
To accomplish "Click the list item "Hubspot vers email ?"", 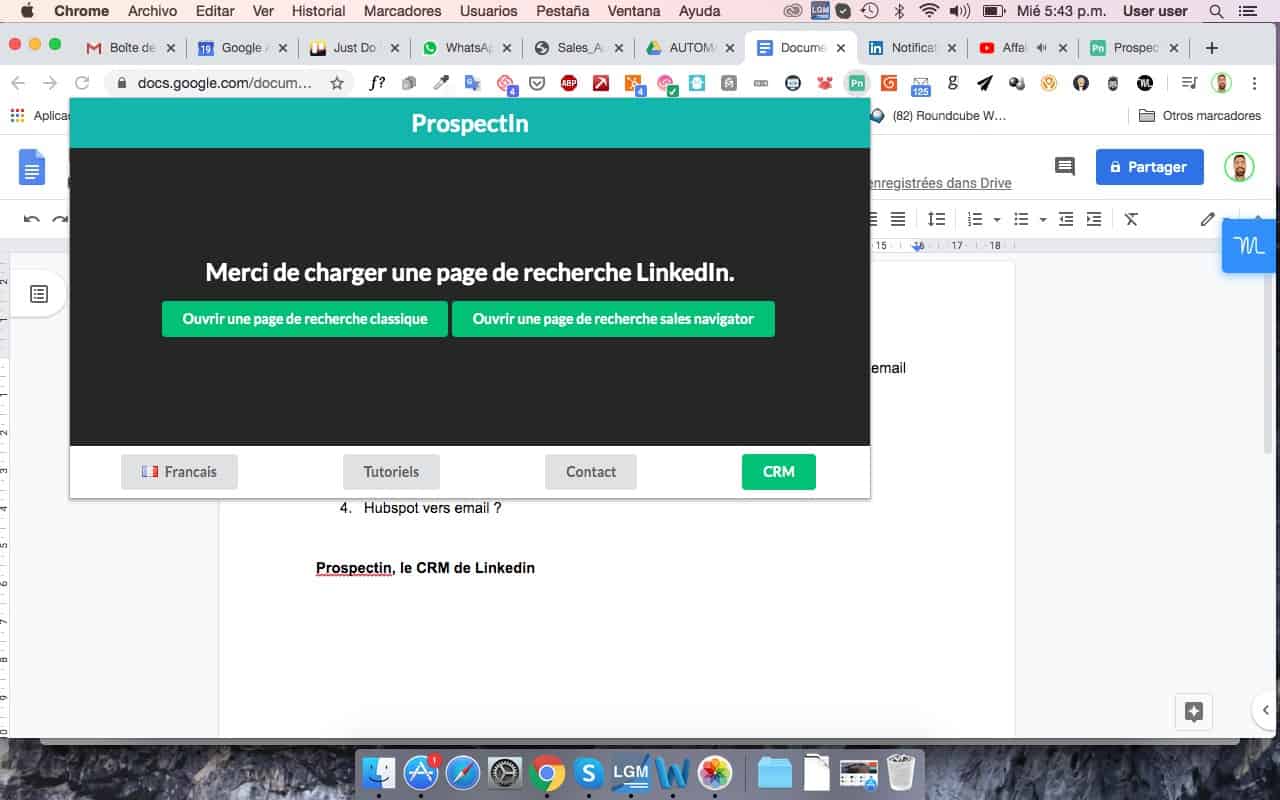I will tap(432, 508).
